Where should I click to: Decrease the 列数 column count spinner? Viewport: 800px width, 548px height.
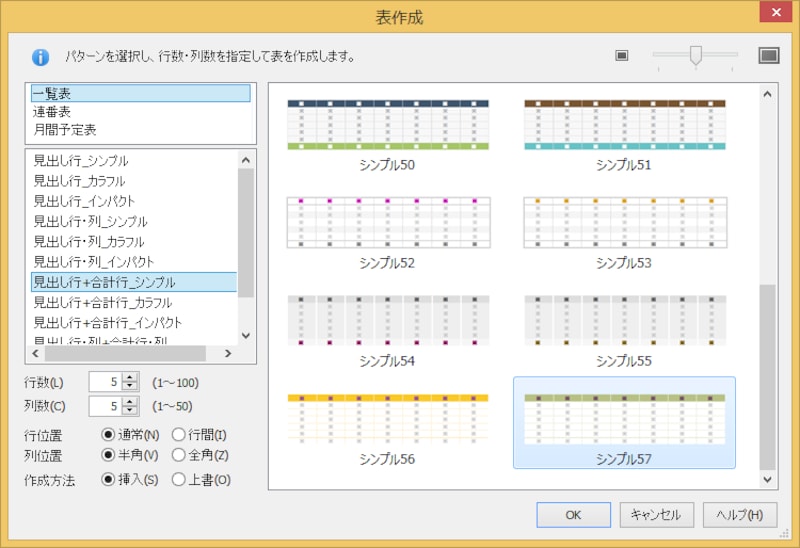pos(129,410)
